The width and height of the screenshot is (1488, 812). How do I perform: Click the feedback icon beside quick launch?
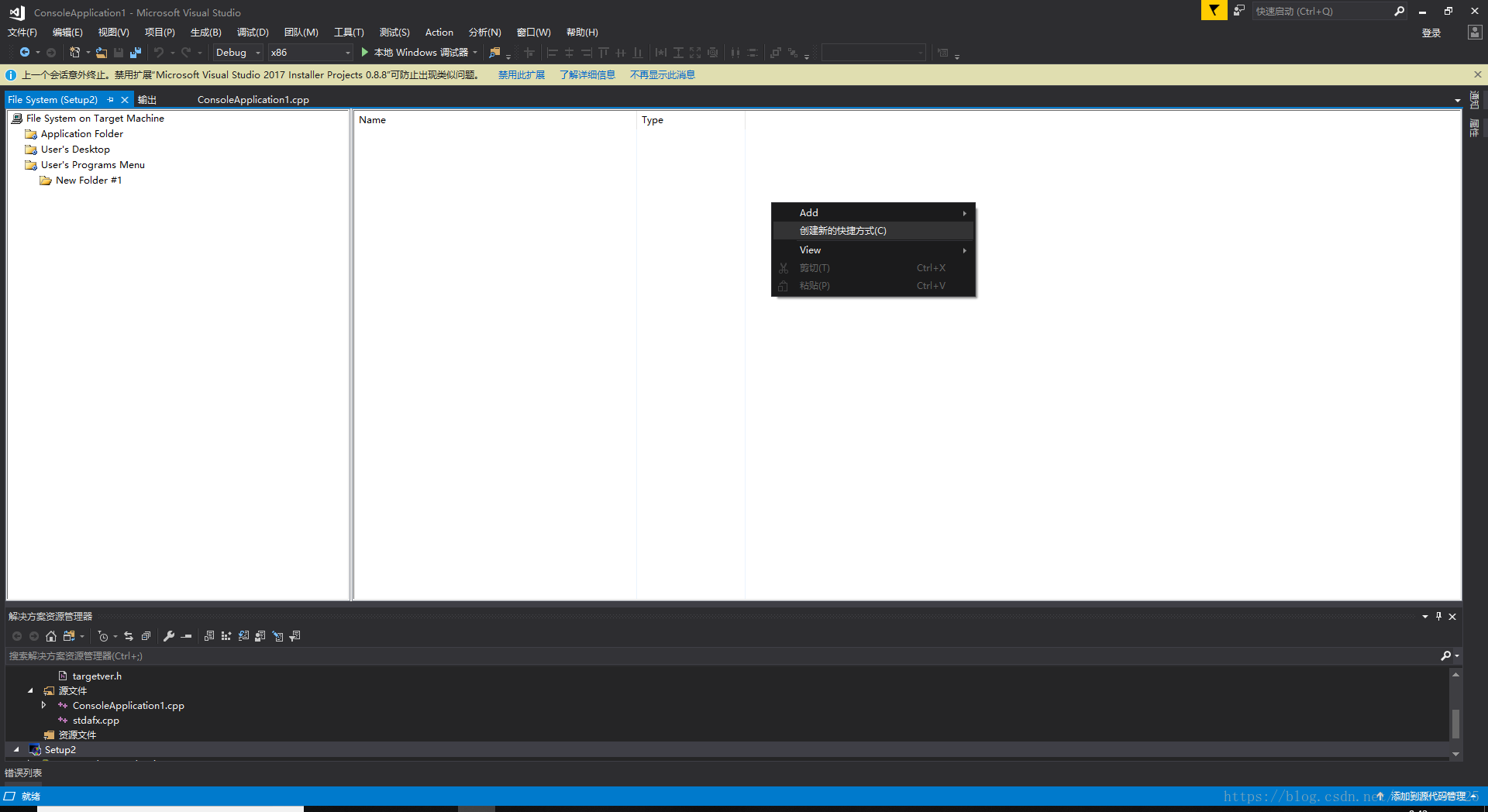[1239, 11]
